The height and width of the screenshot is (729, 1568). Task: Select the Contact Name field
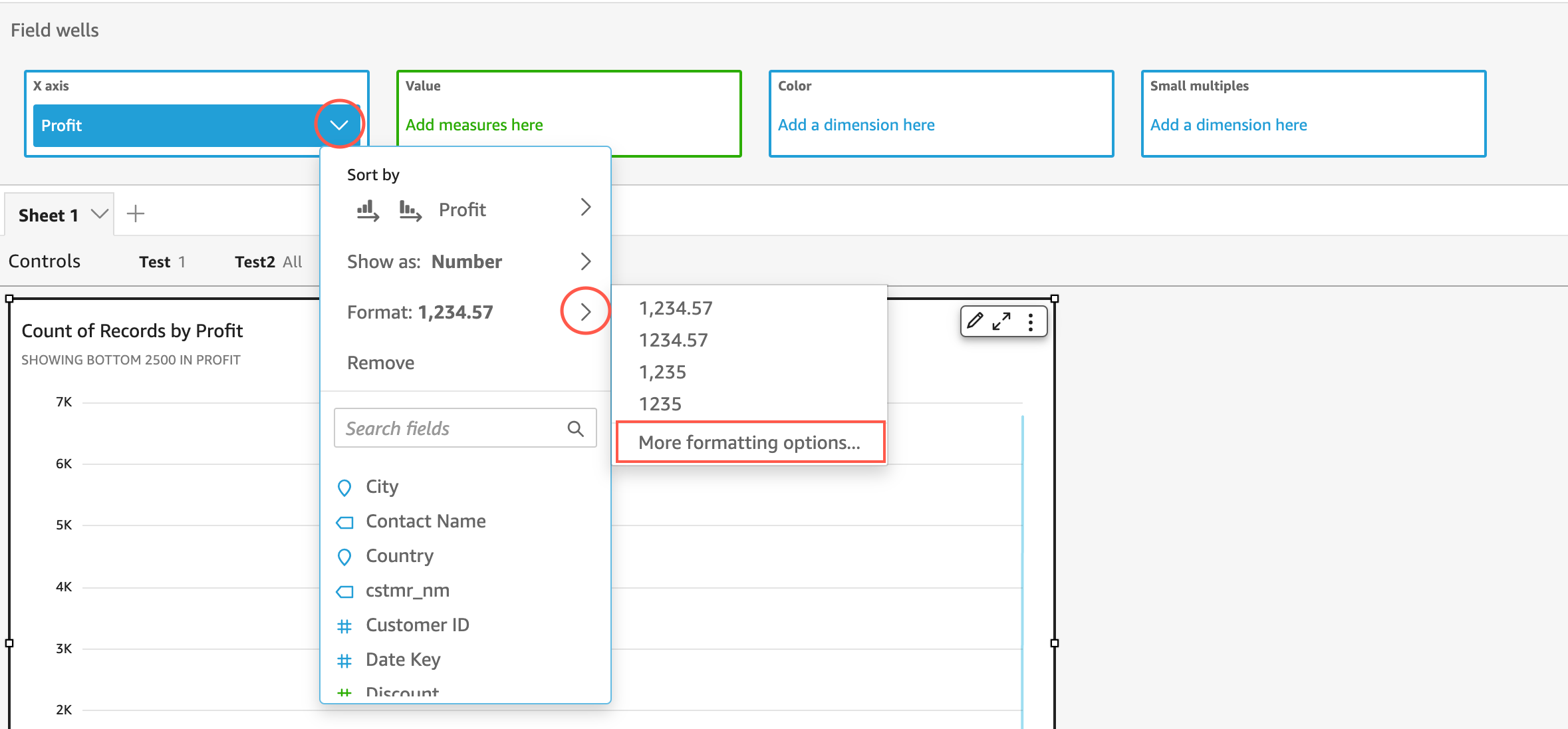(426, 521)
